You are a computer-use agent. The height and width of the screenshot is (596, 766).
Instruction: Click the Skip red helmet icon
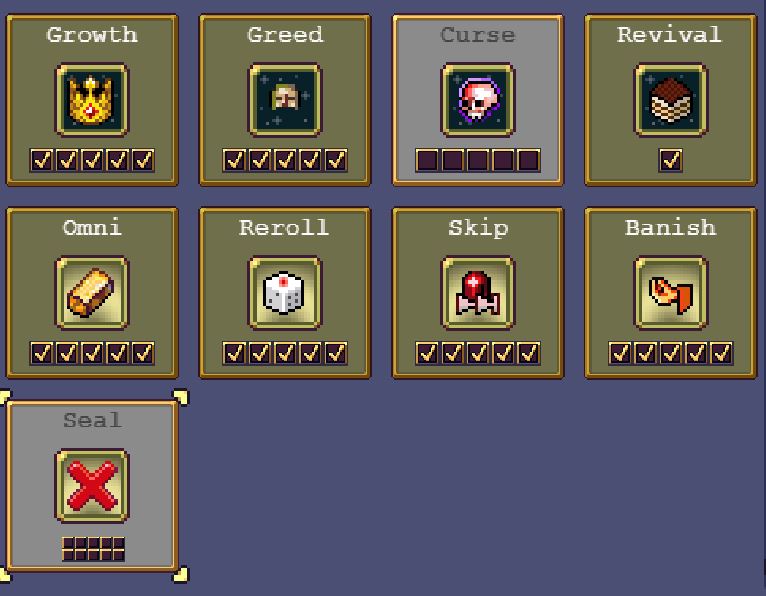477,293
